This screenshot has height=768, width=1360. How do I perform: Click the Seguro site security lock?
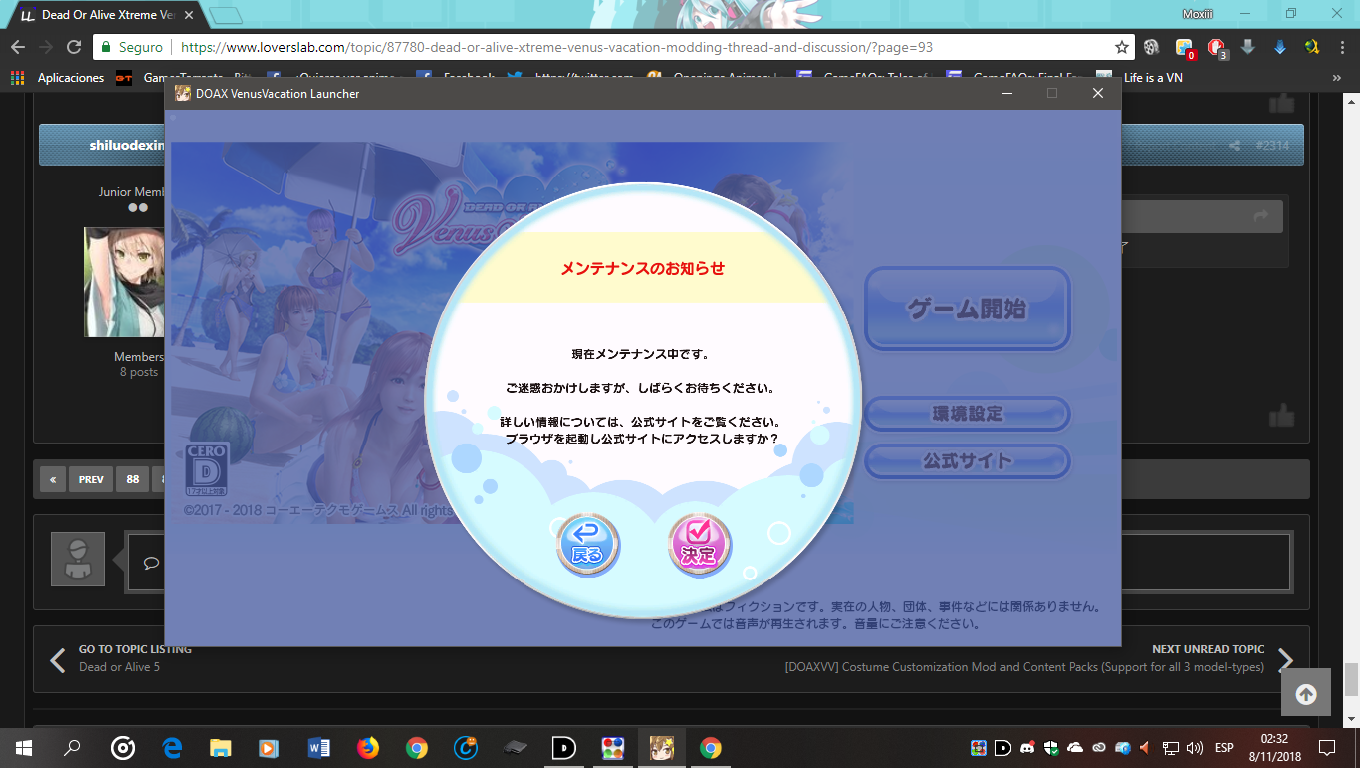(131, 47)
